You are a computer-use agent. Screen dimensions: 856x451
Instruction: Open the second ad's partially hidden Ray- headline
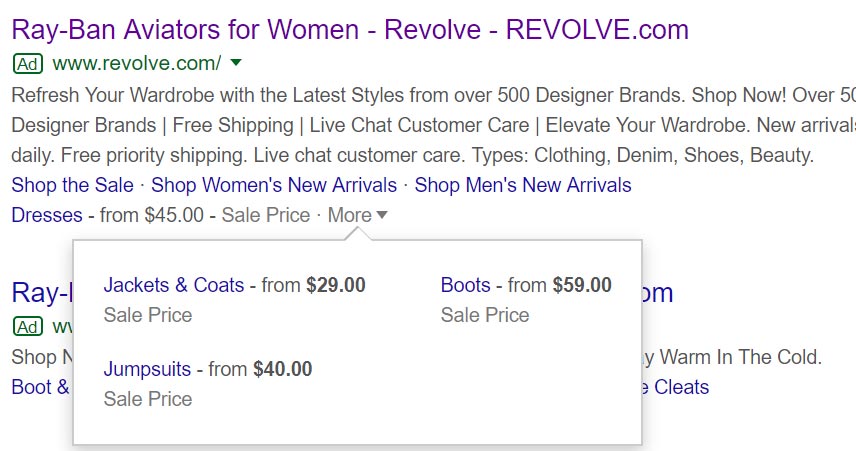(41, 293)
